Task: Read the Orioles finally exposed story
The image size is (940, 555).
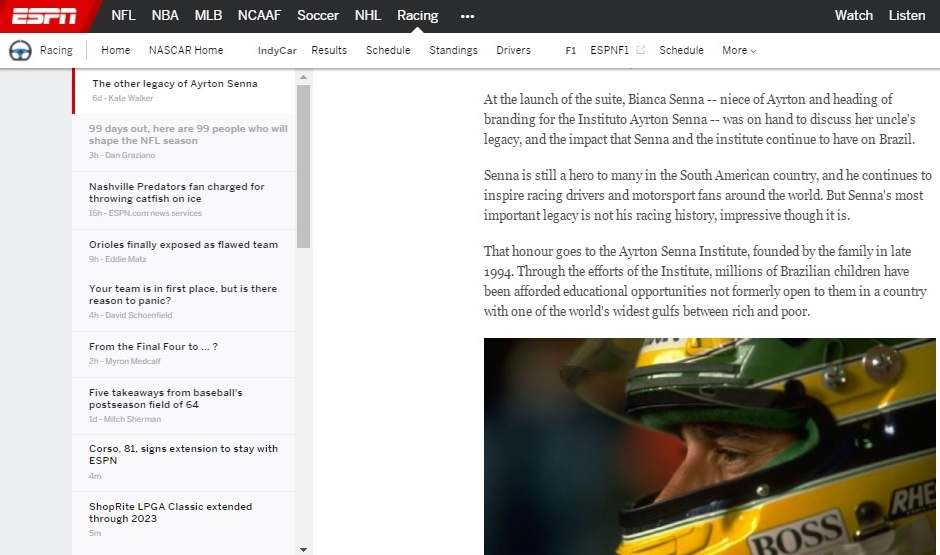Action: pos(183,245)
